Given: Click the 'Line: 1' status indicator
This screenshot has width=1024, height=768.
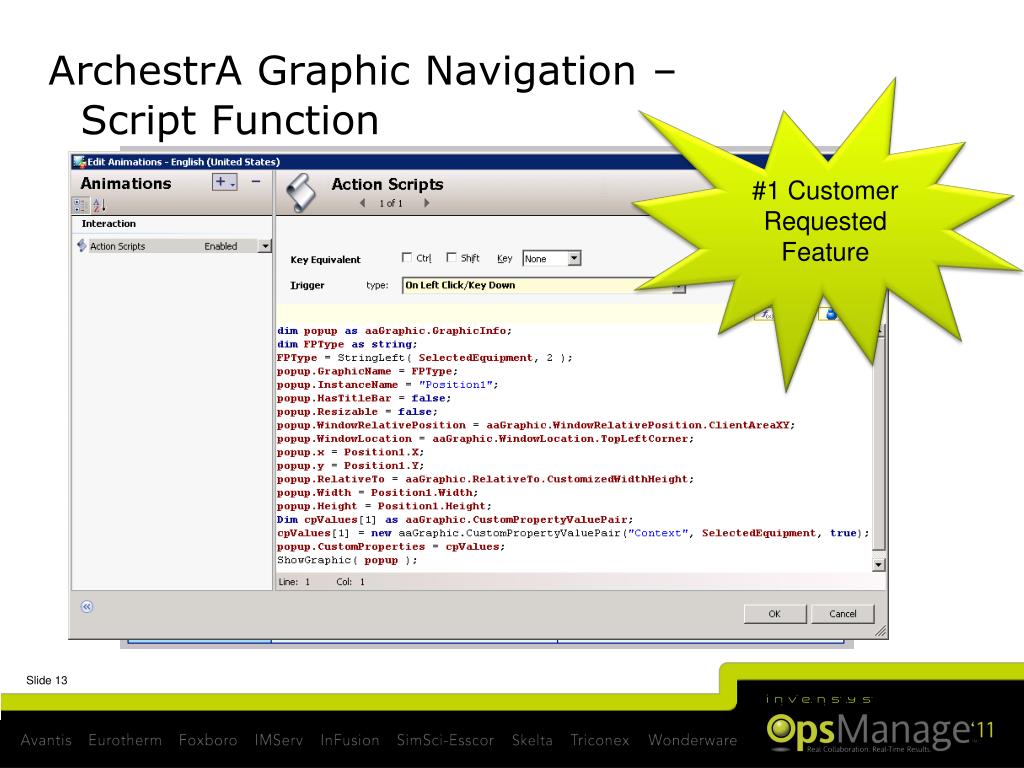Looking at the screenshot, I should [295, 581].
